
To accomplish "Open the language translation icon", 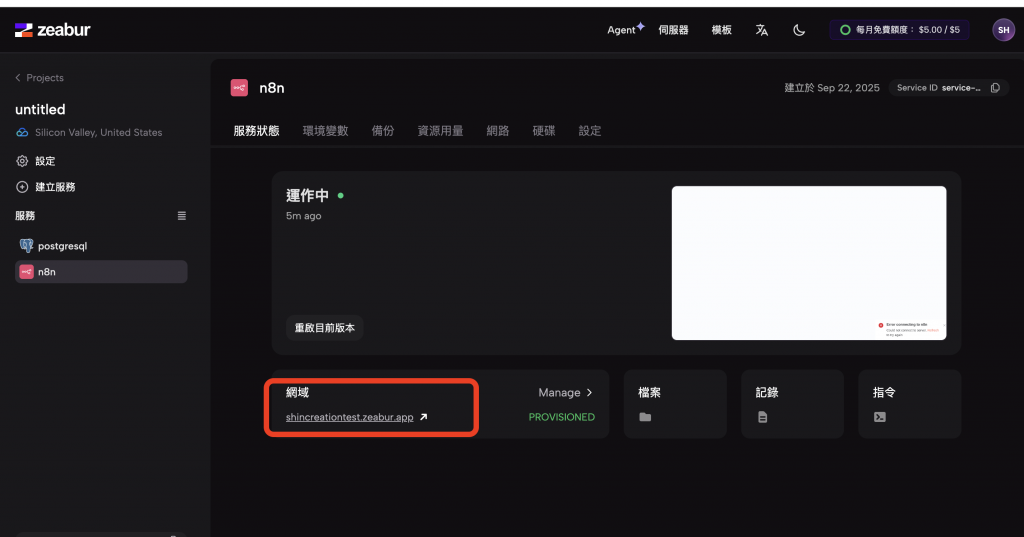I will (x=761, y=30).
